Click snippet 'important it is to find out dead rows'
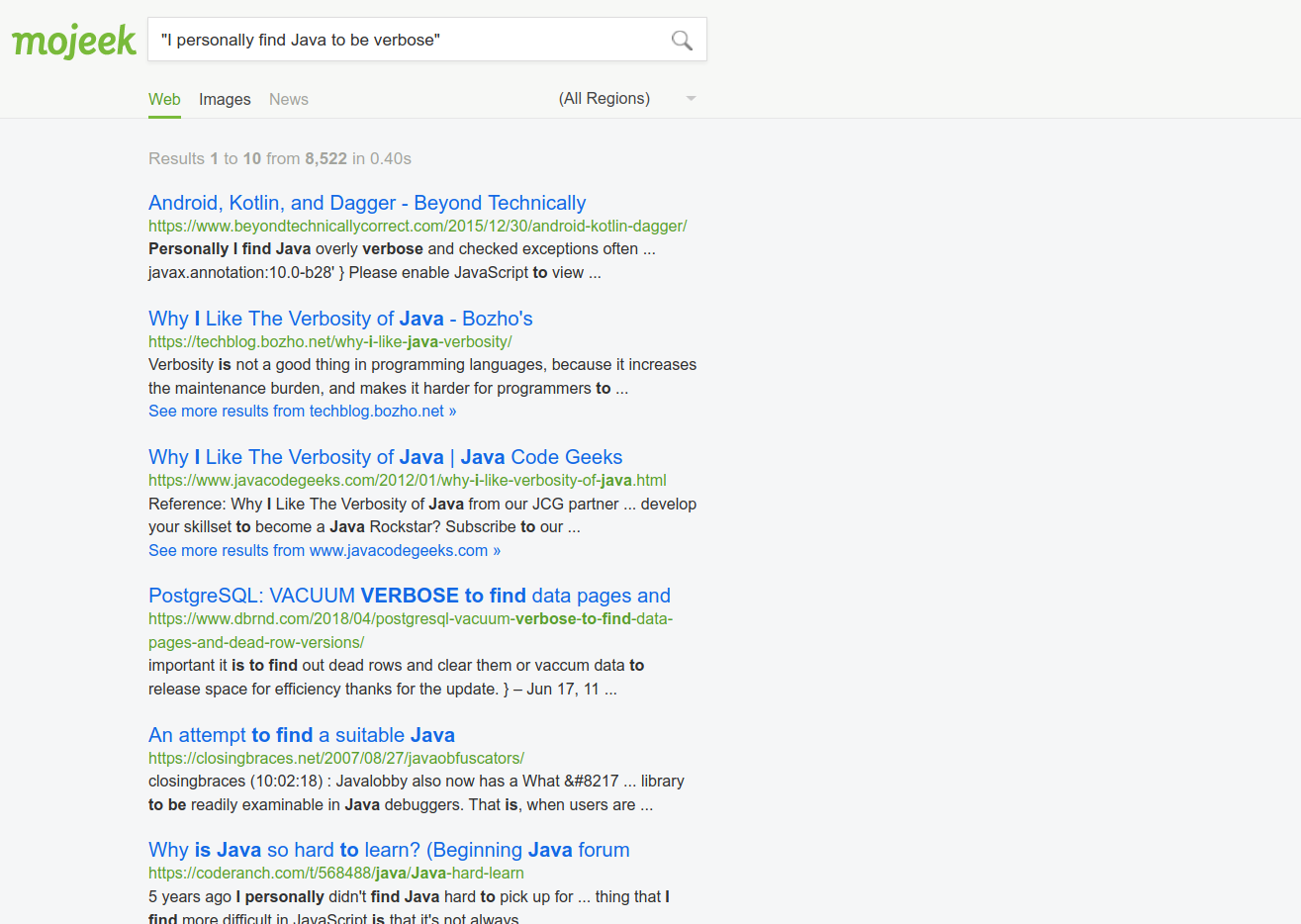This screenshot has height=924, width=1301. click(x=397, y=677)
